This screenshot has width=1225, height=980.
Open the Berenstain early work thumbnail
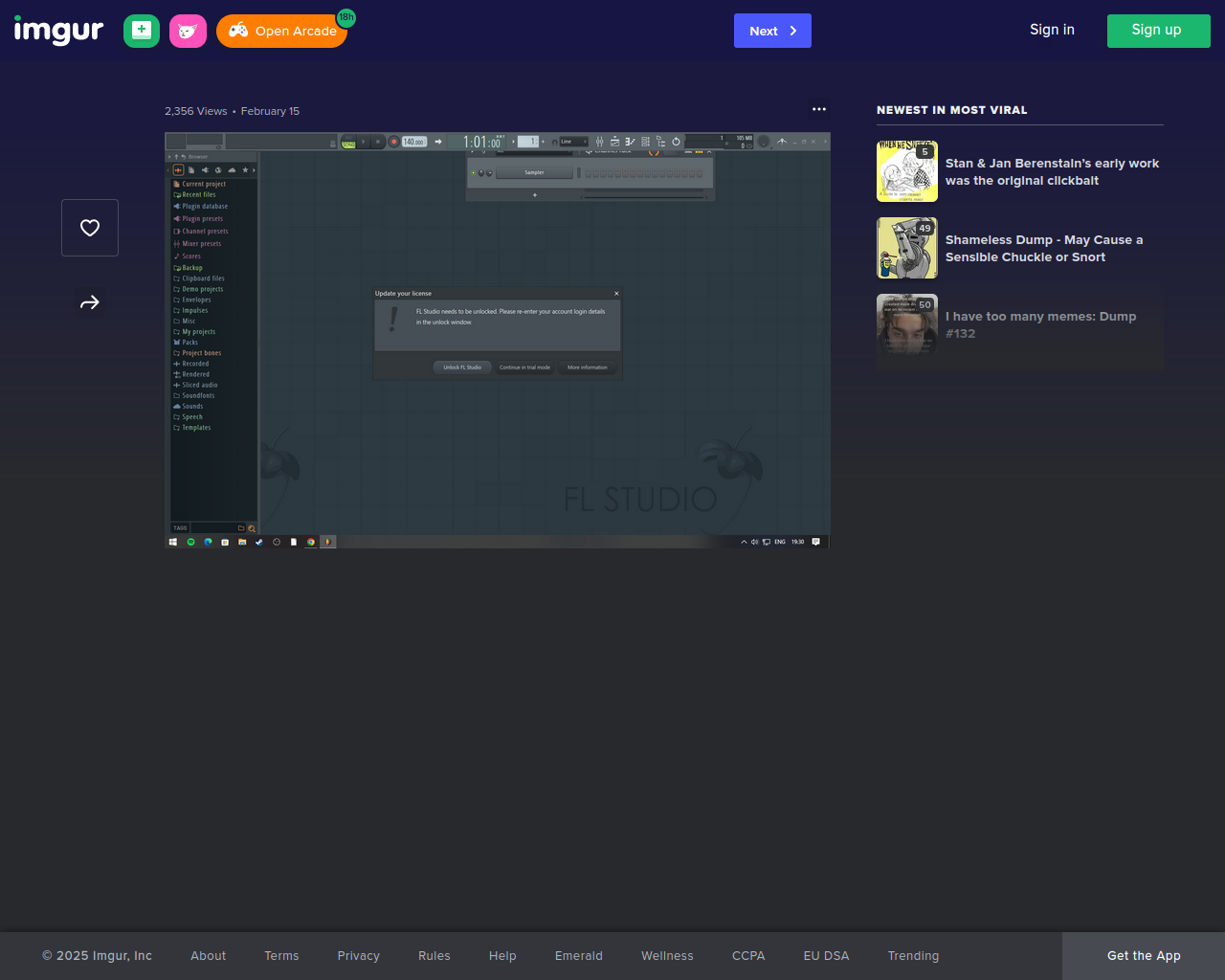coord(907,171)
